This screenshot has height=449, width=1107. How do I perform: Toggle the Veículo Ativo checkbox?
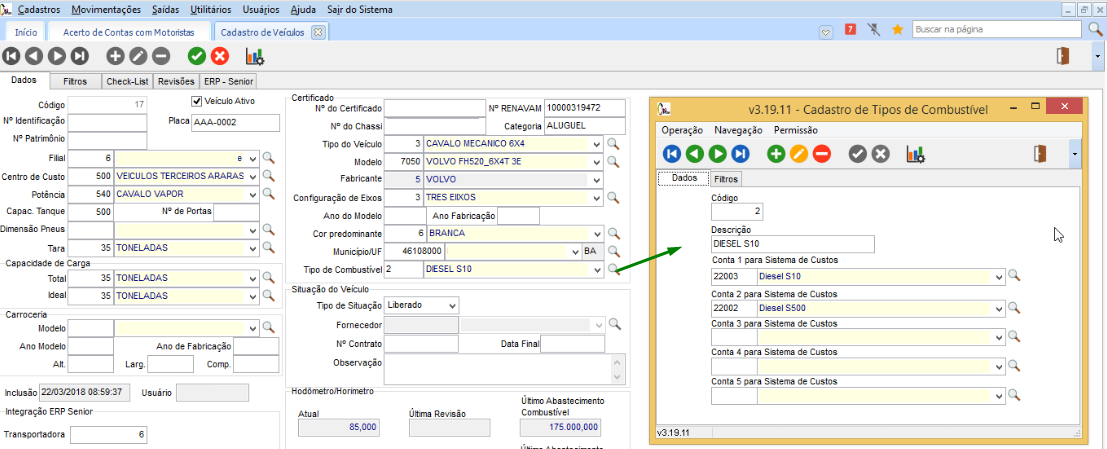click(x=197, y=102)
